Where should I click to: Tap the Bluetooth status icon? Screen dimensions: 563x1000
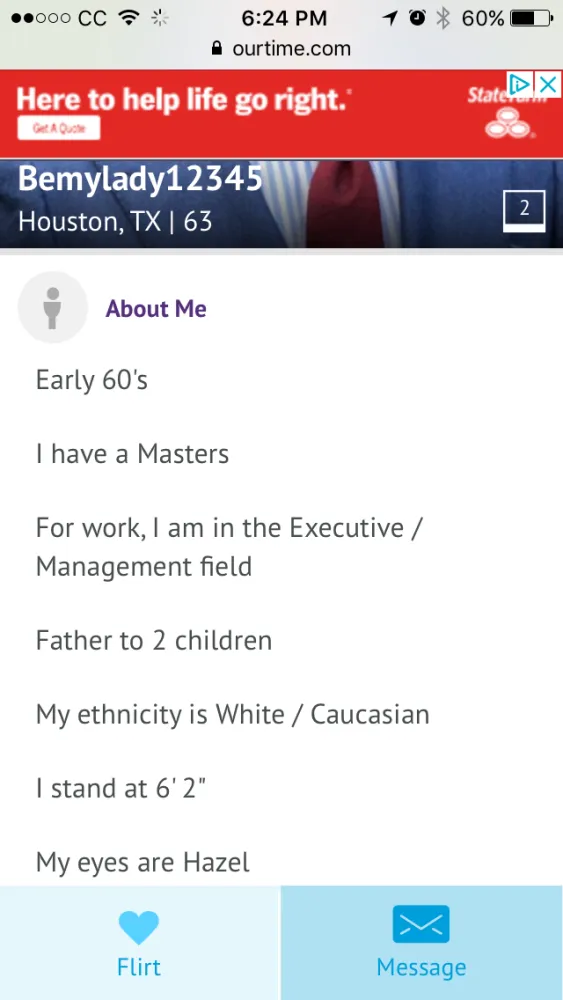(x=442, y=18)
